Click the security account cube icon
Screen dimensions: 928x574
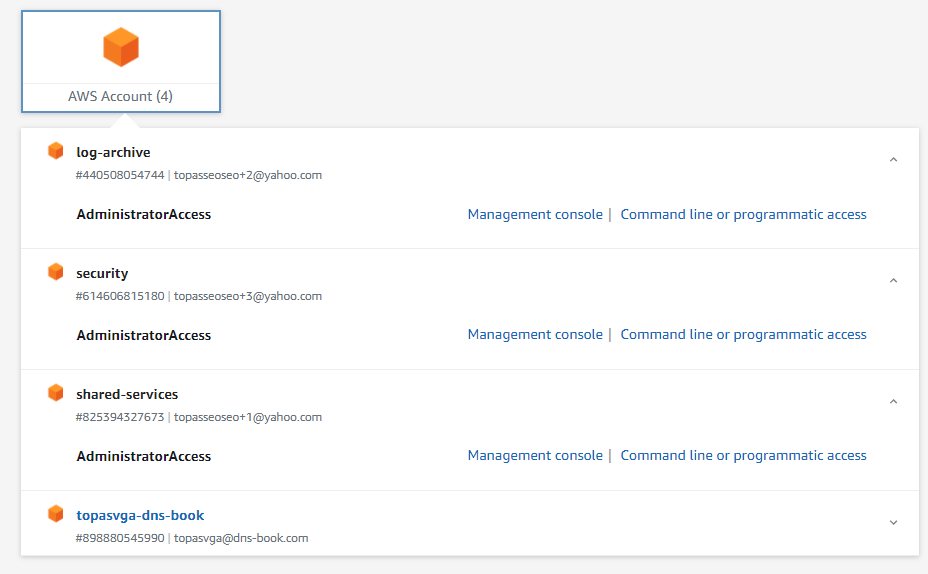click(56, 272)
